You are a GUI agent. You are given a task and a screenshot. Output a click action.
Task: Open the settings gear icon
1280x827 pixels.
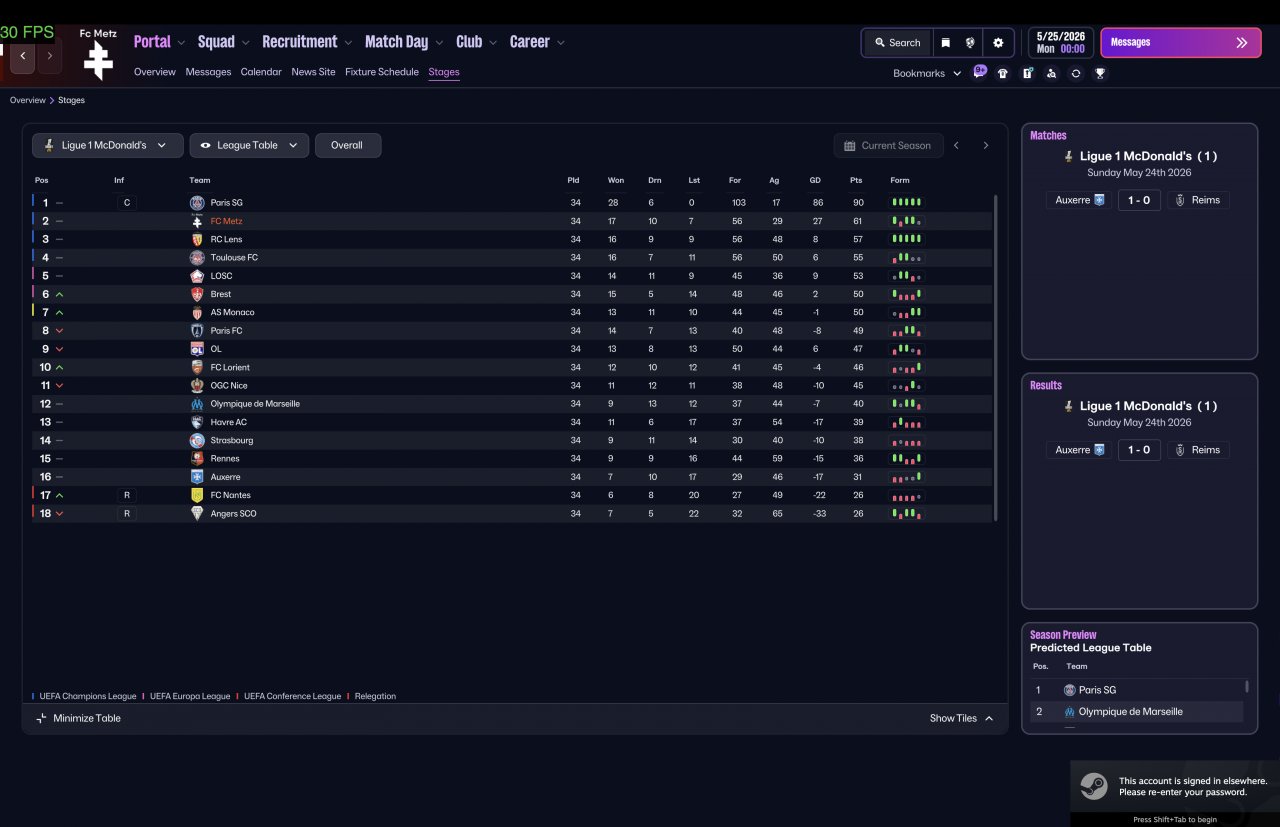point(998,43)
